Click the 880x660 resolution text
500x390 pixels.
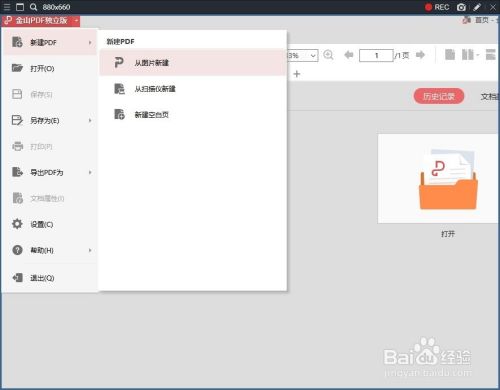56,7
